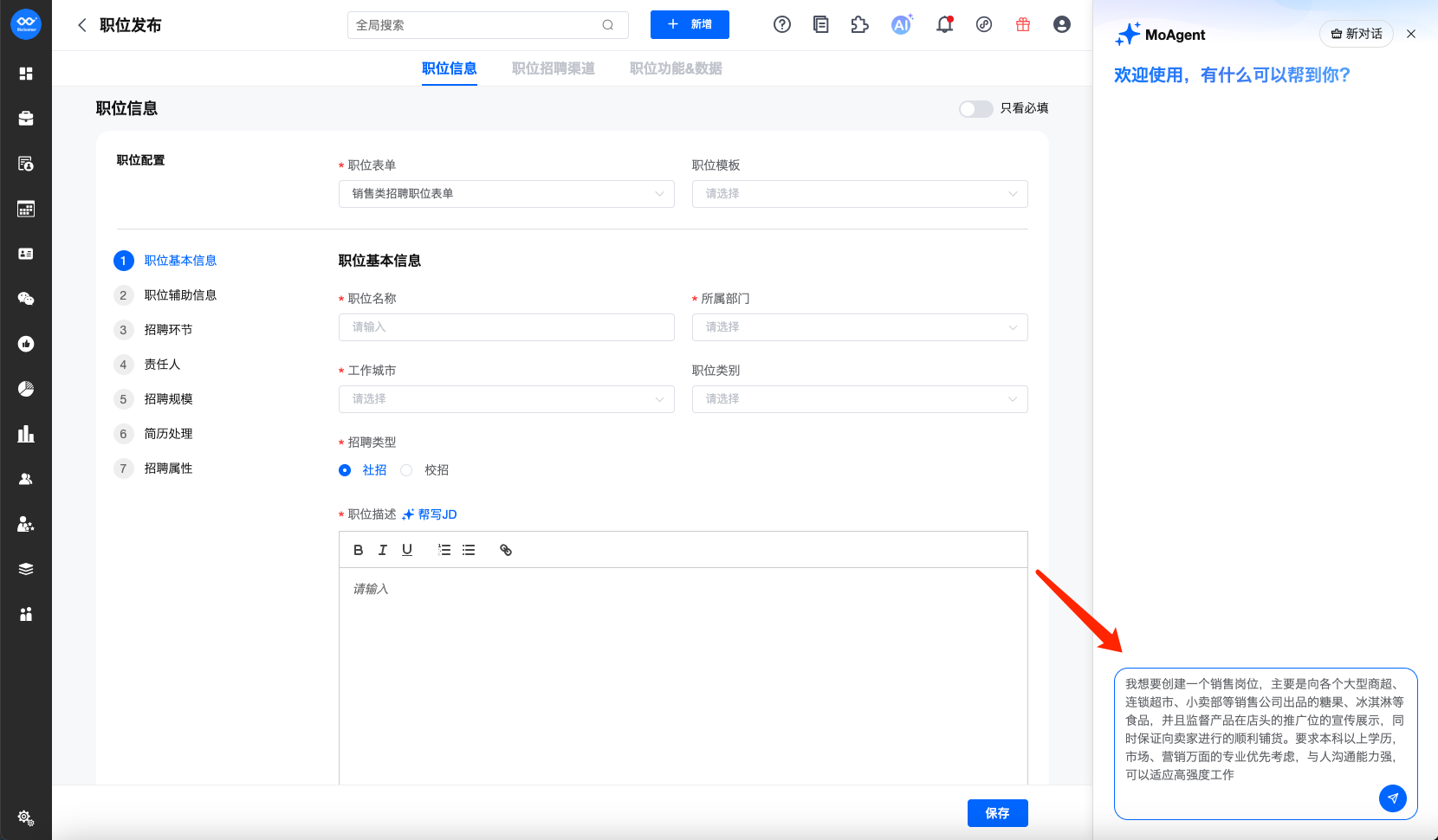Image resolution: width=1438 pixels, height=840 pixels.
Task: Jump to step 3 招聘环节
Action: [x=154, y=330]
